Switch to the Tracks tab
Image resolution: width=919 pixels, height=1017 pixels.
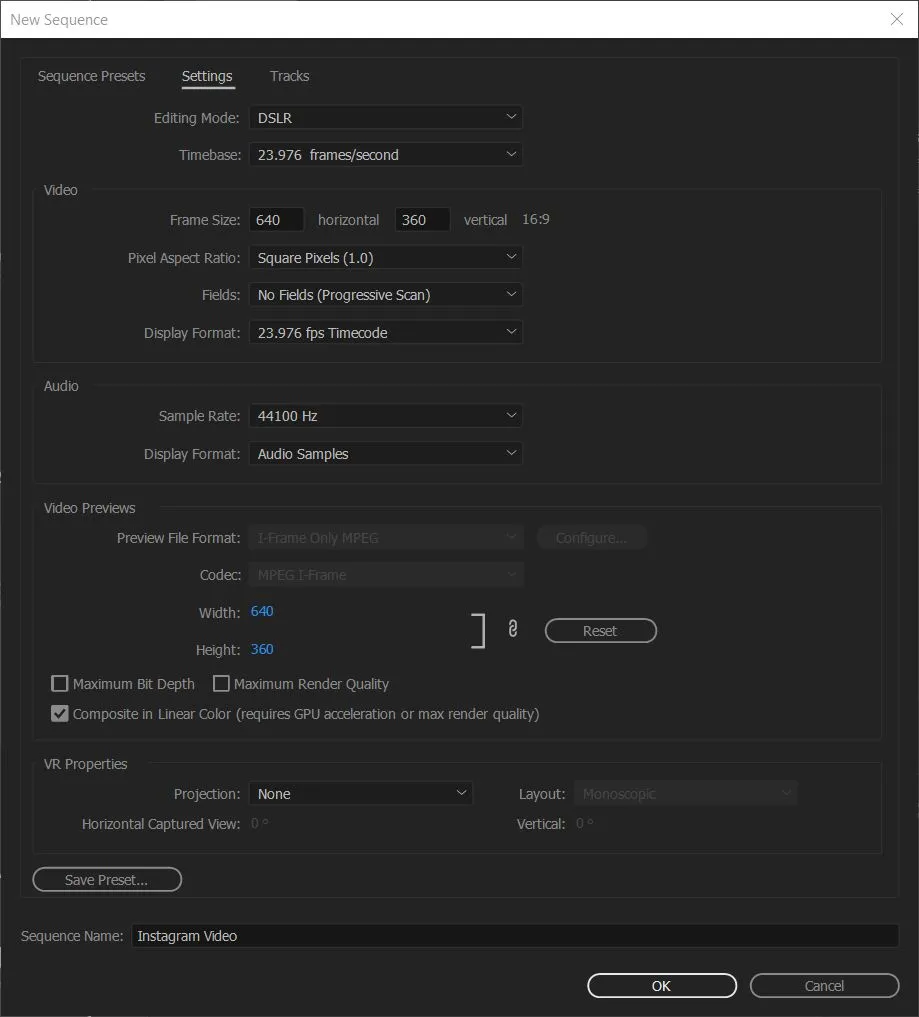point(289,76)
